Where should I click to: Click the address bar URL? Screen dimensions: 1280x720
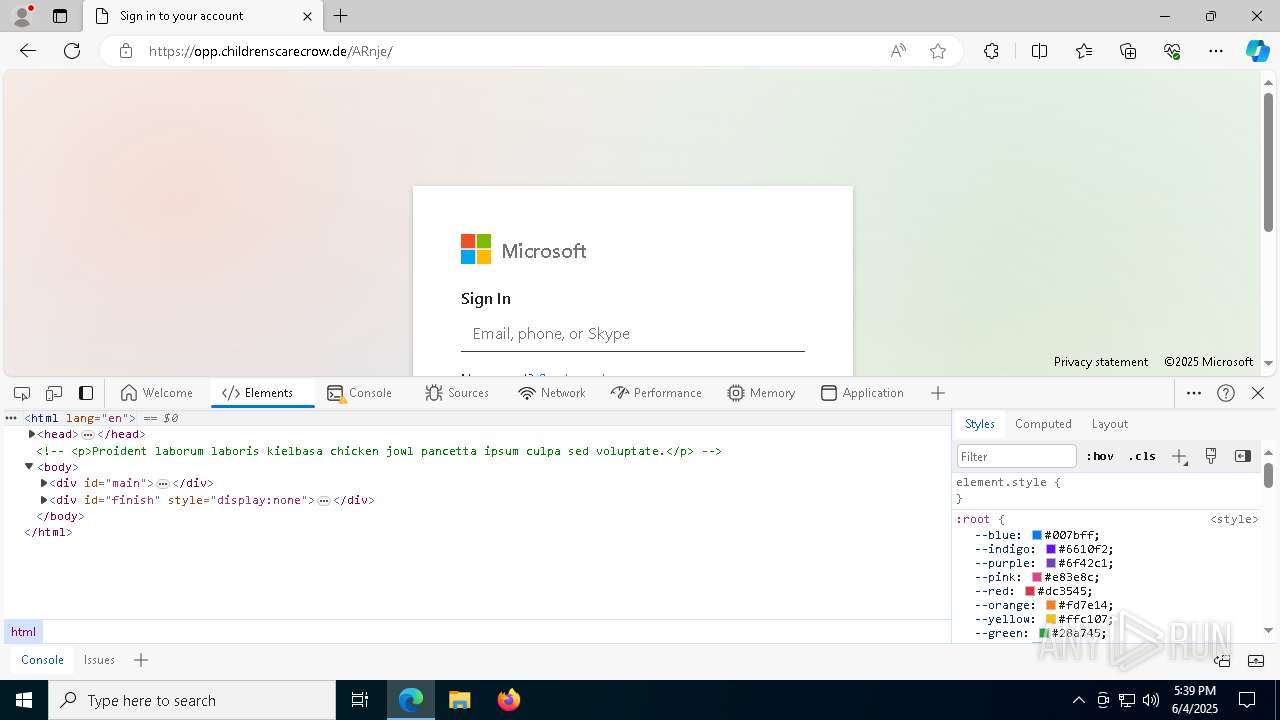tap(270, 51)
